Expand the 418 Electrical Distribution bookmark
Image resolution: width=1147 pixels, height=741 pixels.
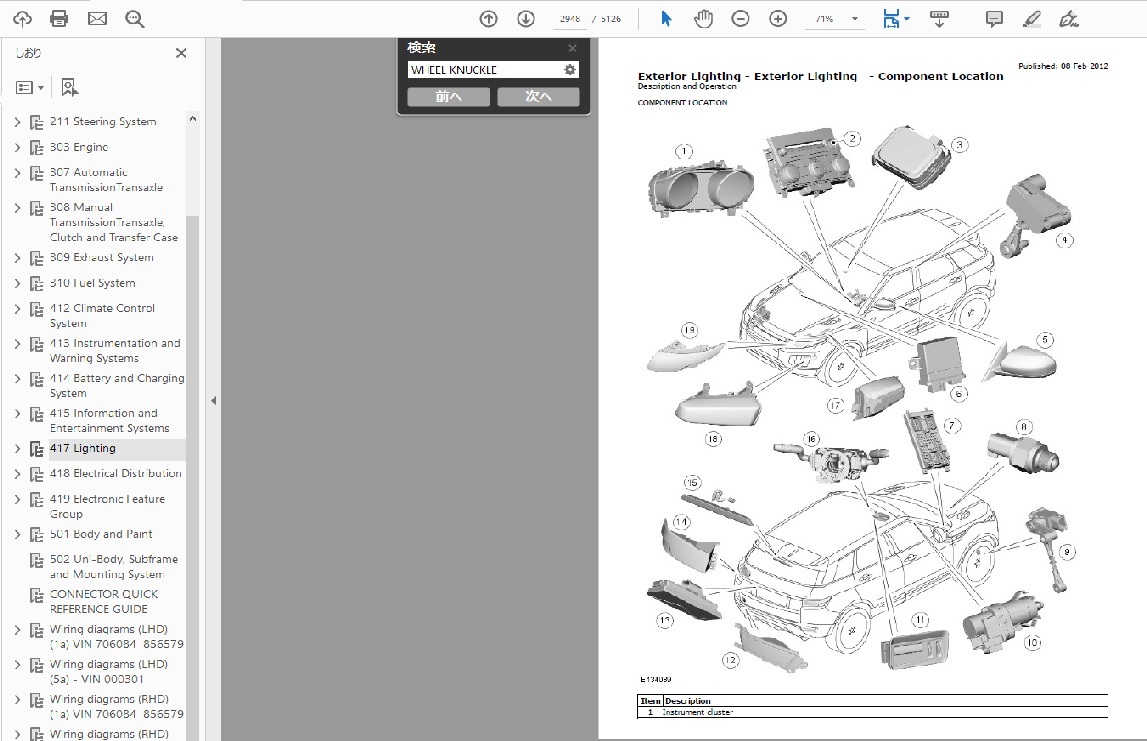(x=18, y=474)
